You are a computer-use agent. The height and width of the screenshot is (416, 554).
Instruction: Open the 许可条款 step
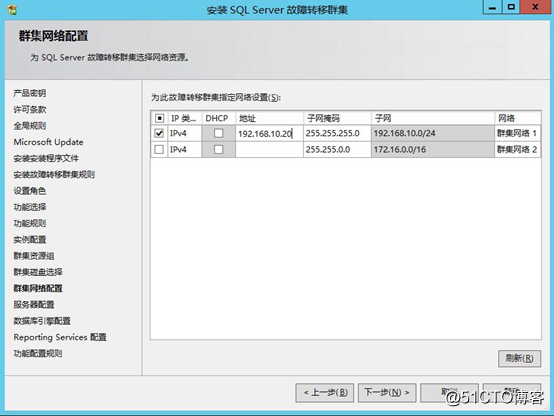[x=30, y=110]
